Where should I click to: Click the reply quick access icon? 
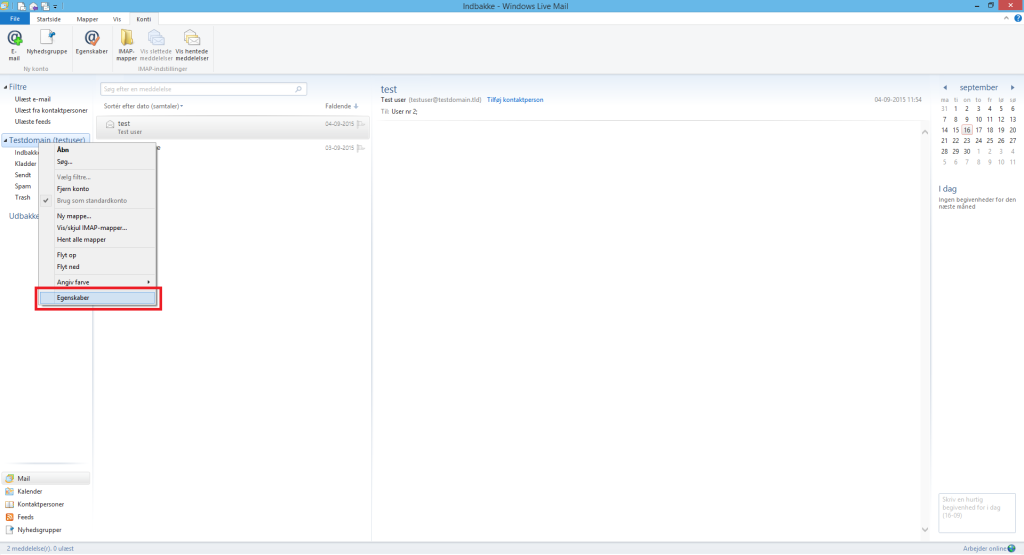33,6
